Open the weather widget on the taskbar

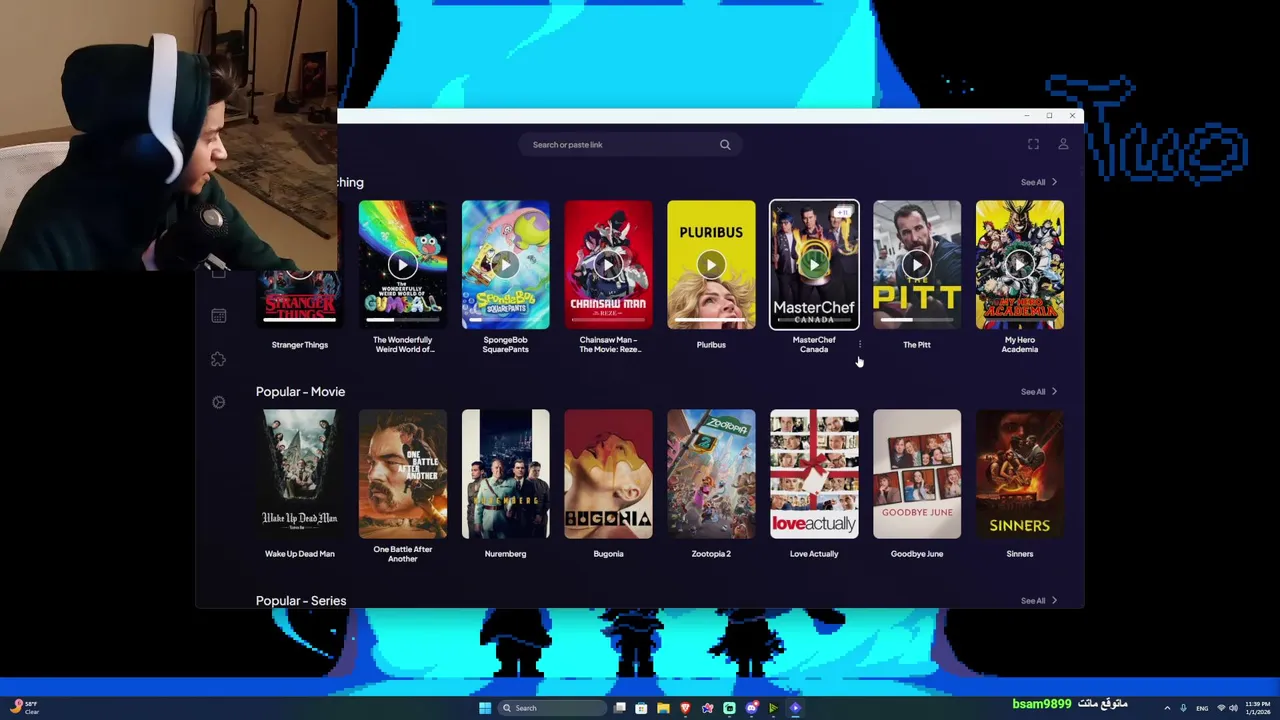point(24,708)
